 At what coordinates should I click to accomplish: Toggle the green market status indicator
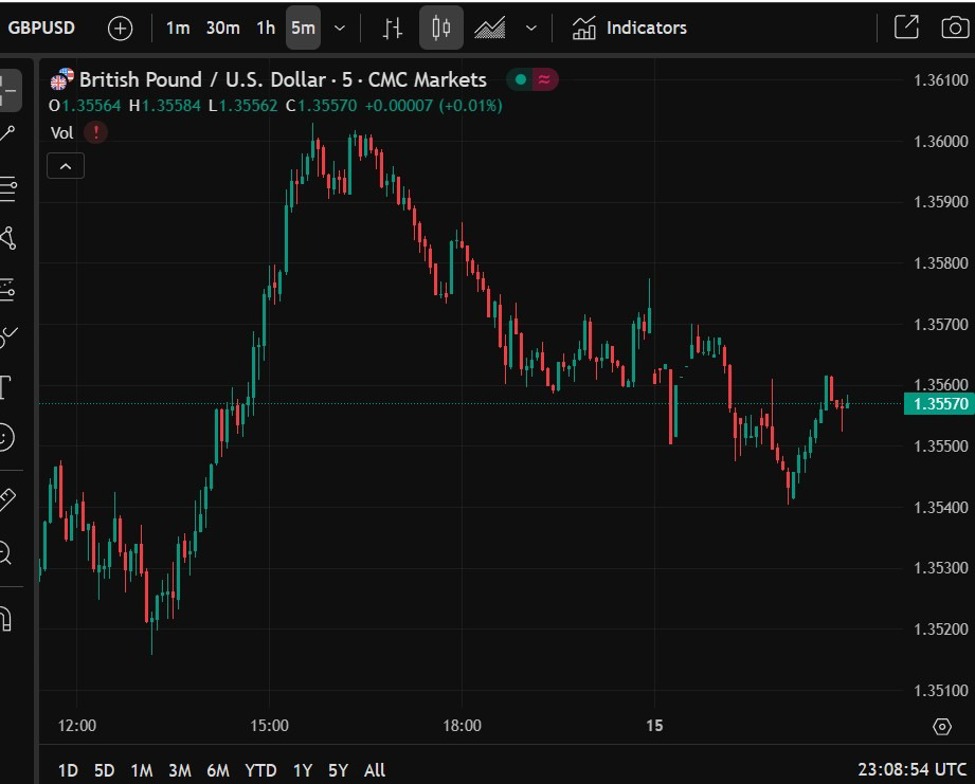pyautogui.click(x=520, y=80)
